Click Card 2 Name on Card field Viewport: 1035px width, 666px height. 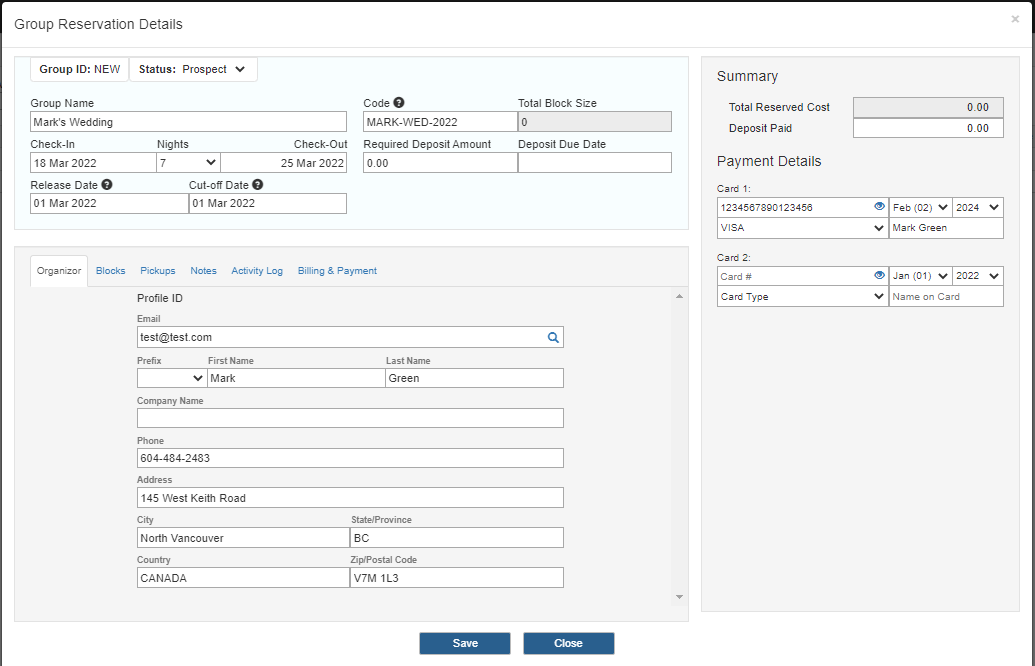(946, 296)
